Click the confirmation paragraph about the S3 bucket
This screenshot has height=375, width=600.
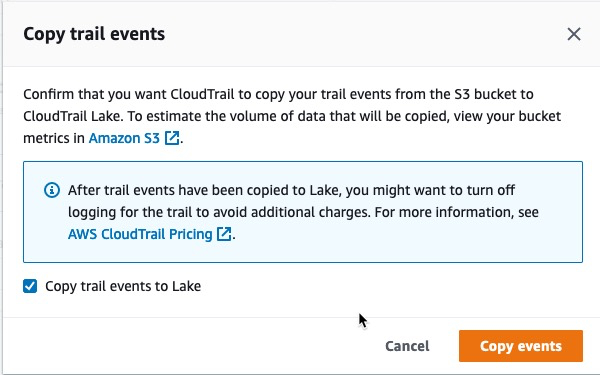[292, 116]
